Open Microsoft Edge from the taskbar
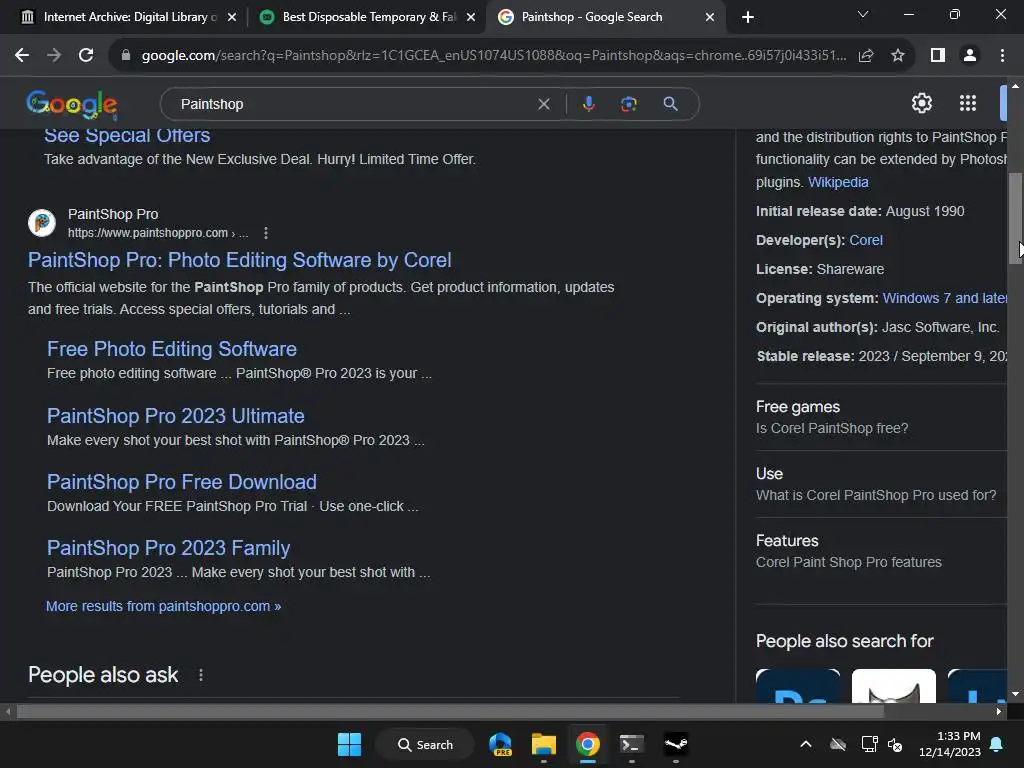 [501, 744]
